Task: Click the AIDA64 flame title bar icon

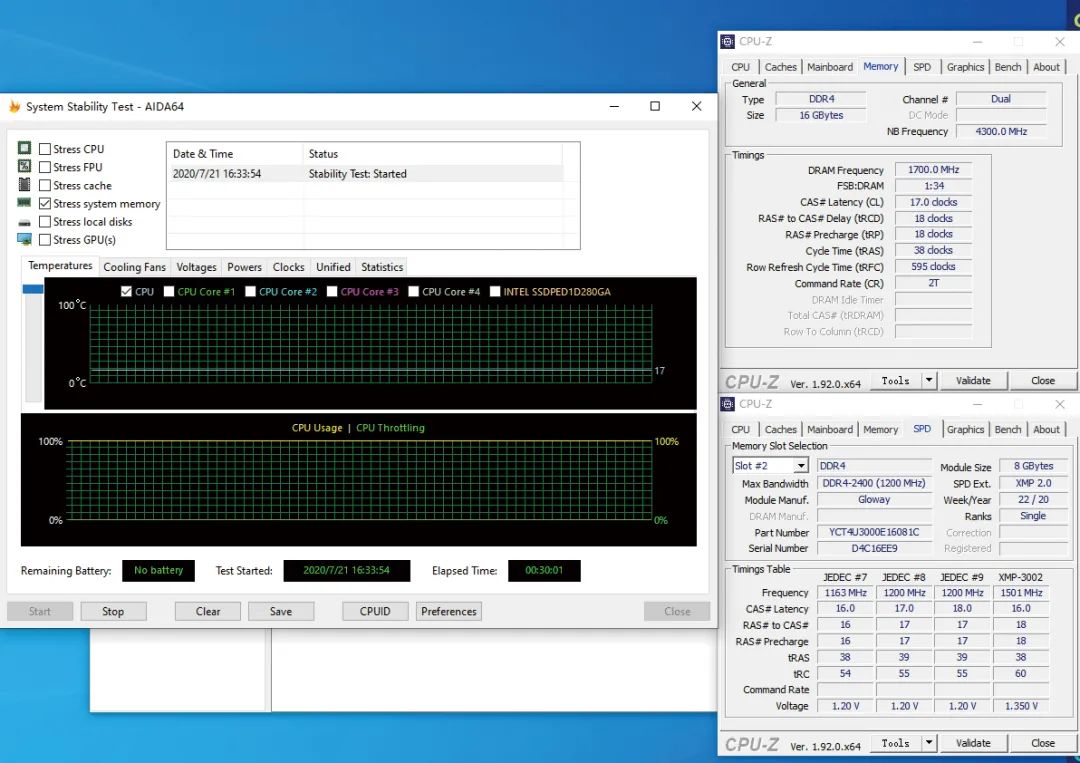Action: pyautogui.click(x=14, y=107)
